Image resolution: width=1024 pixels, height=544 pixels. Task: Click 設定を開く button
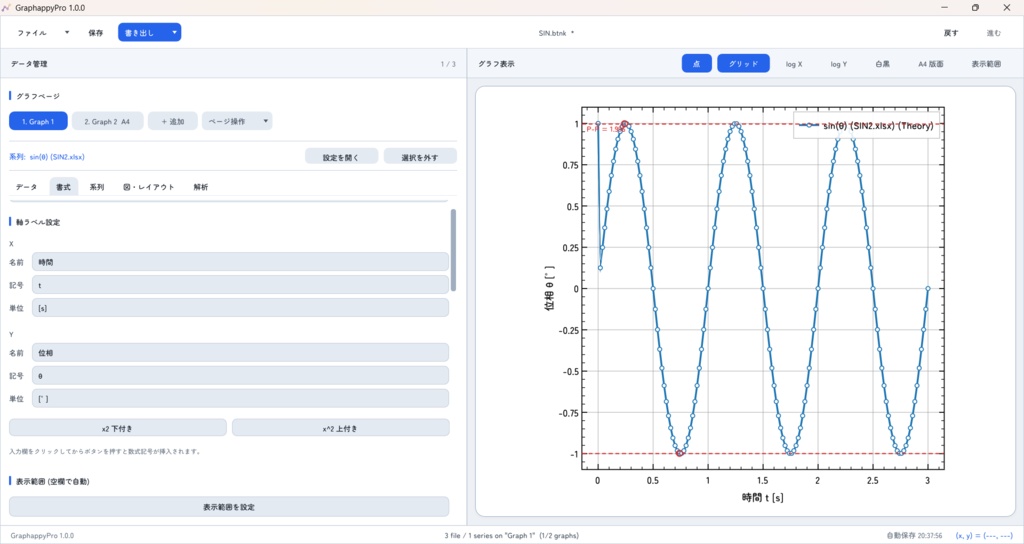[341, 157]
